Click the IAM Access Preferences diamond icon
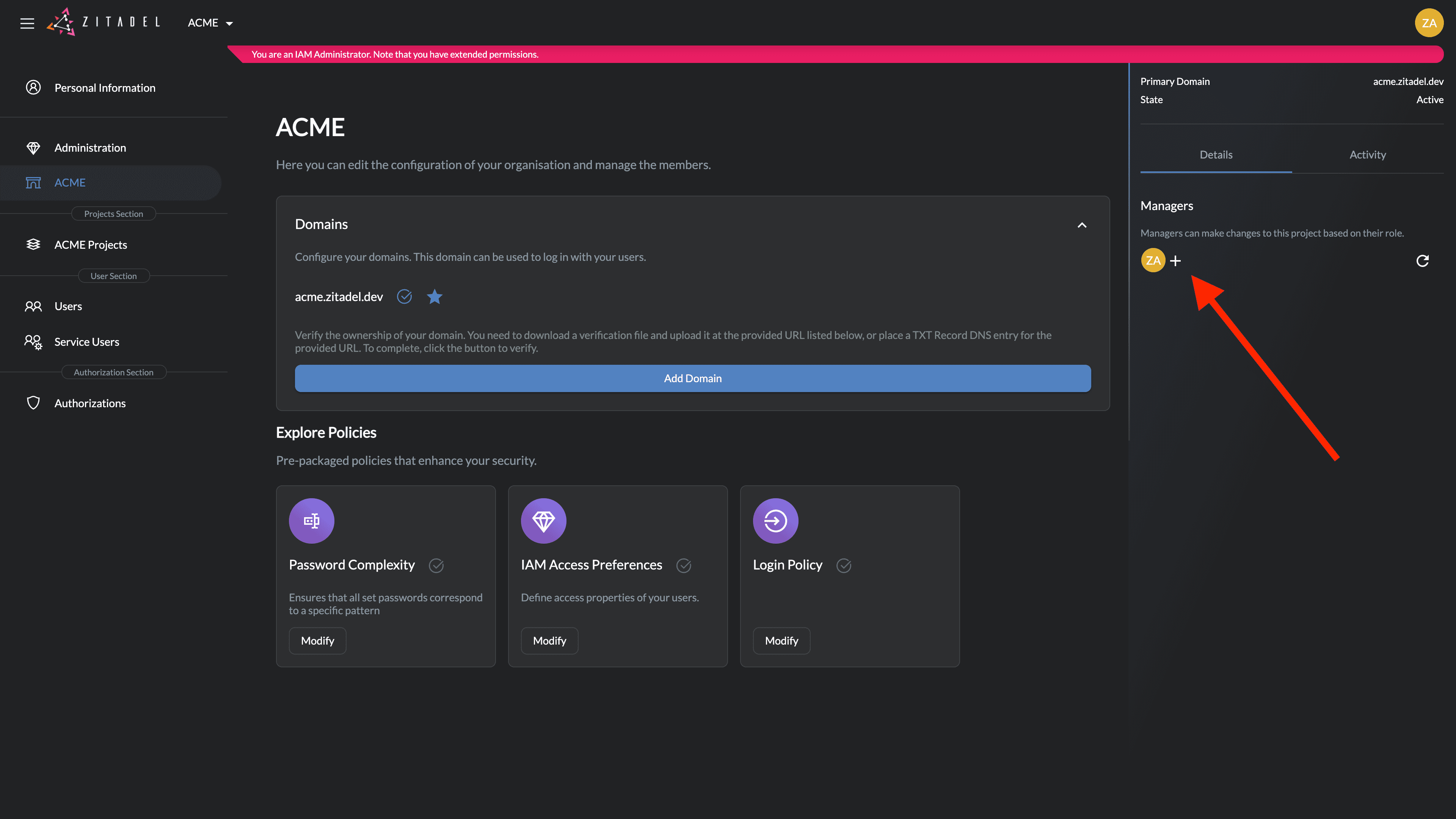 click(543, 521)
